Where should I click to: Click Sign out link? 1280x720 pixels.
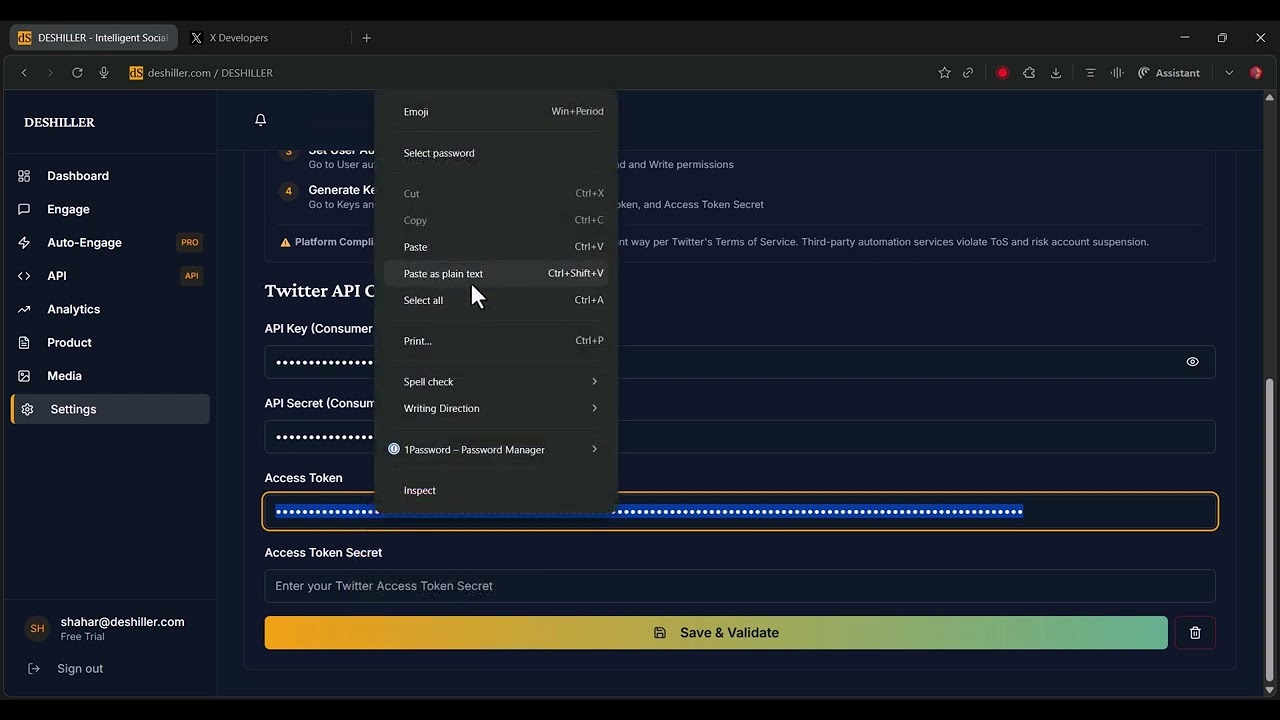(x=80, y=669)
